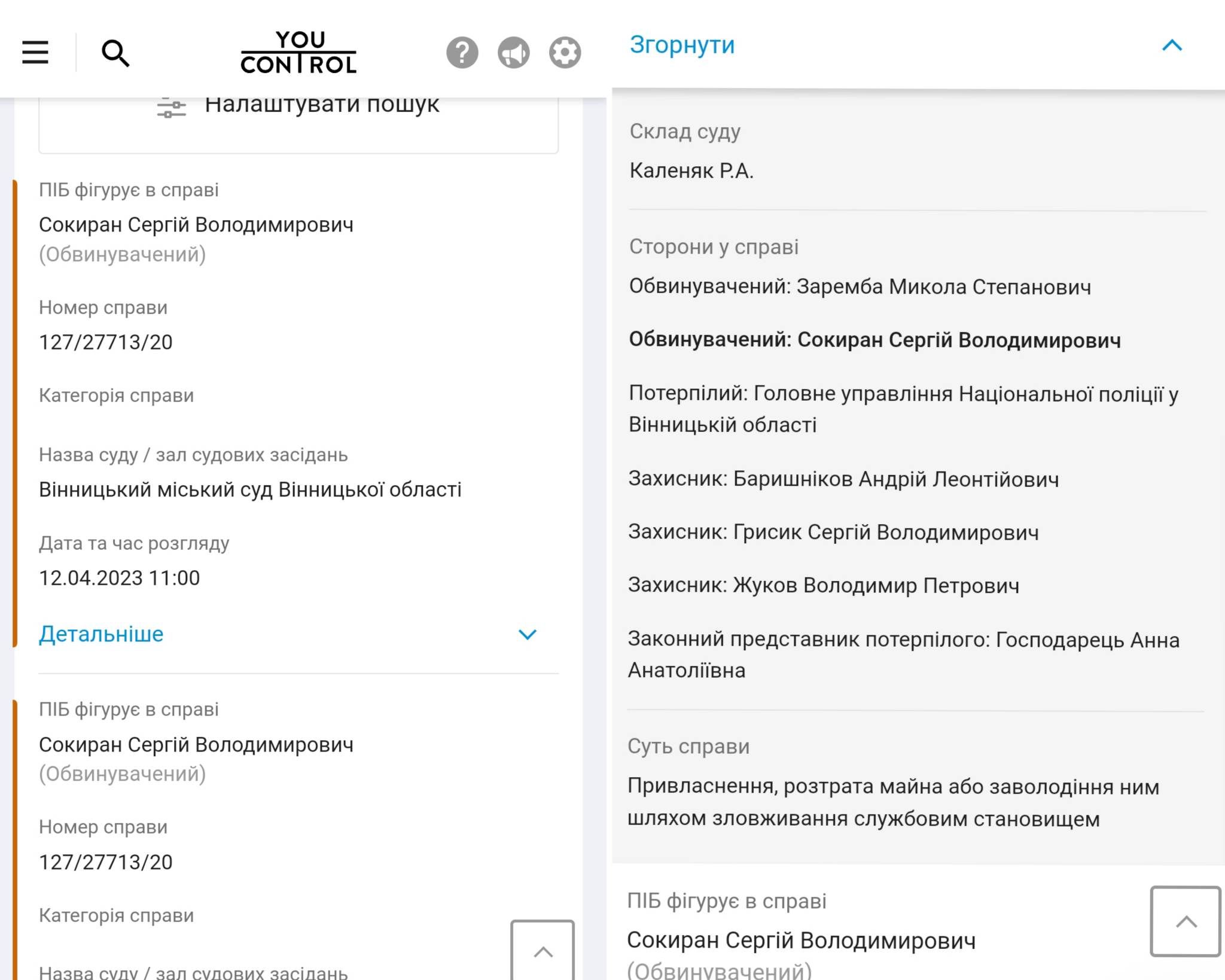Click judge name Каленяк Р.А.
This screenshot has width=1225, height=980.
[x=691, y=172]
